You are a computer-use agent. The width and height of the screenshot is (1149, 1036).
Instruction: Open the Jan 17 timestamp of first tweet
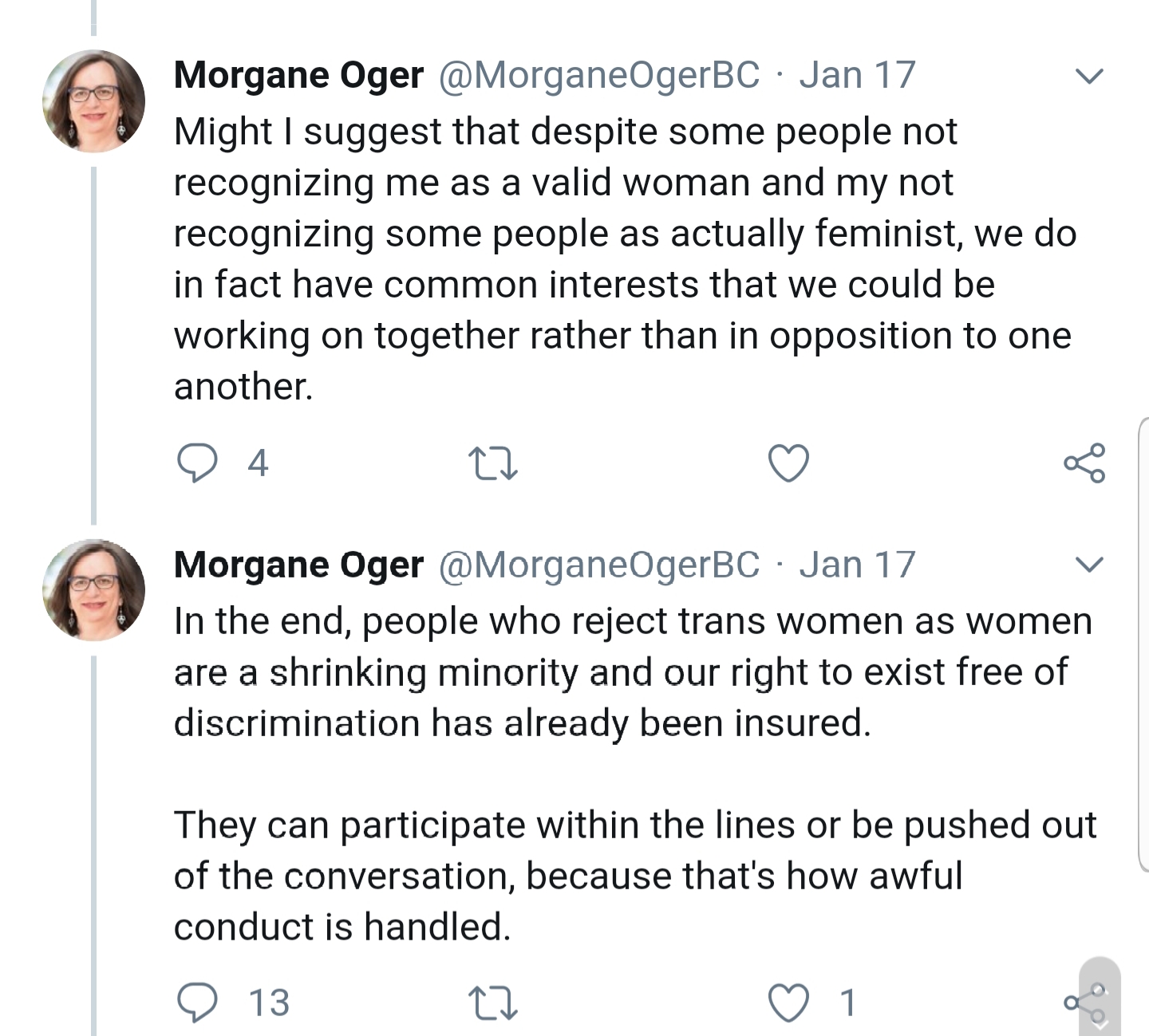click(x=857, y=75)
